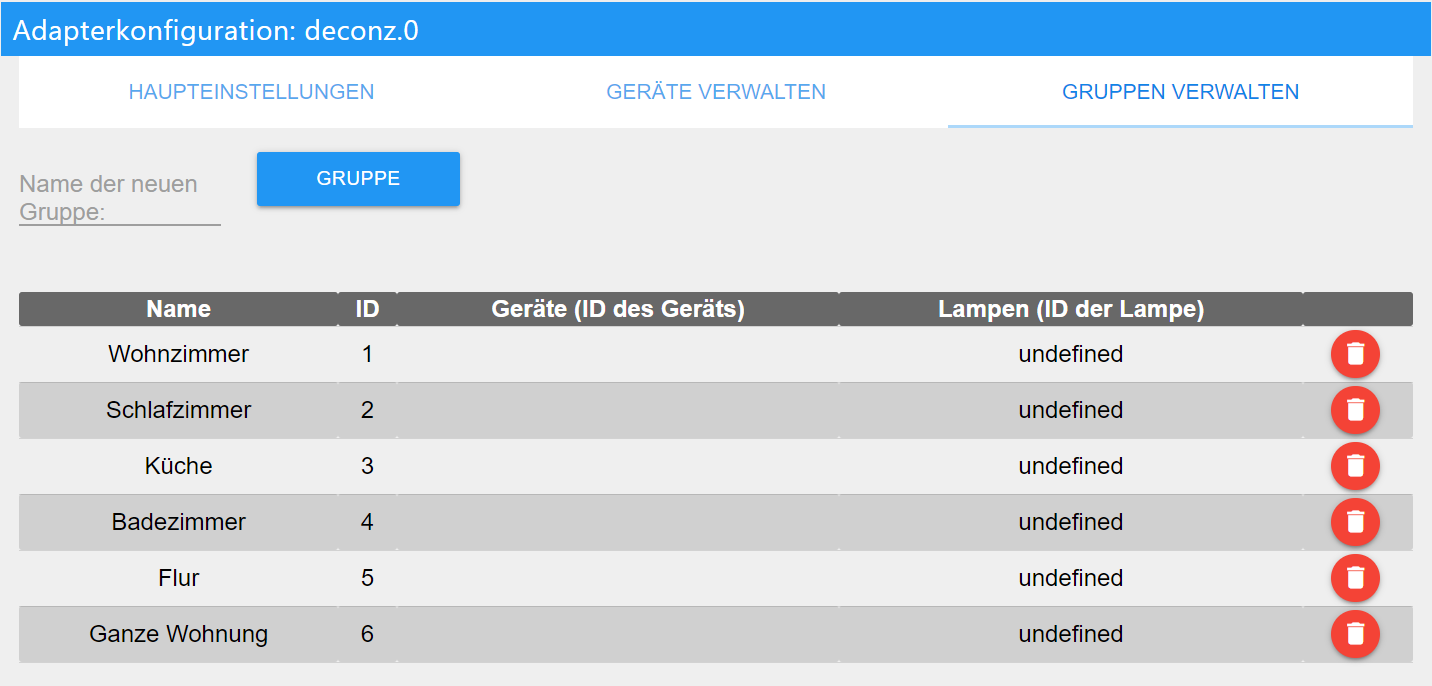Click the ID column header

[x=367, y=309]
